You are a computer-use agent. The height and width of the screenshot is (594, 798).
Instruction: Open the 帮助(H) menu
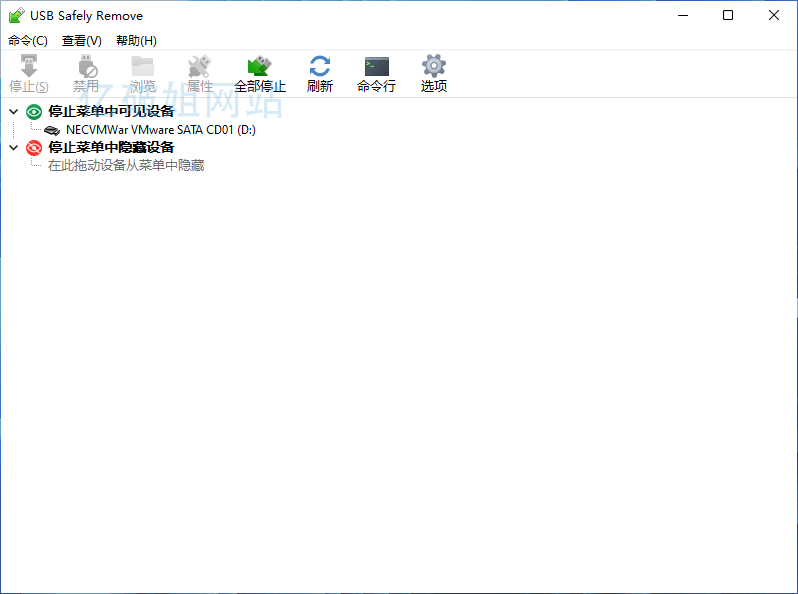point(136,41)
